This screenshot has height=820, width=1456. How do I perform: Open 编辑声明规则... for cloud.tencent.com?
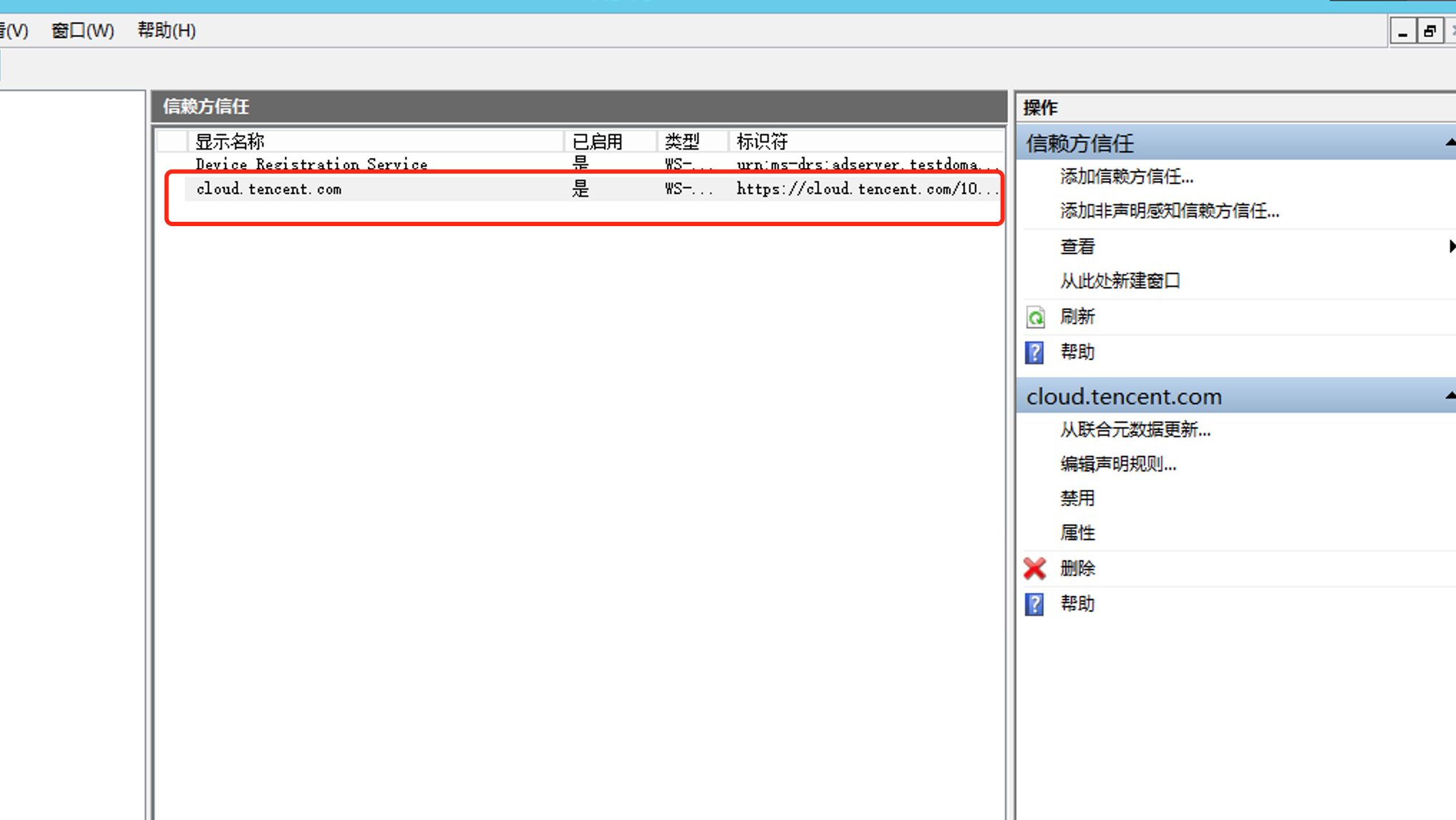click(1117, 464)
